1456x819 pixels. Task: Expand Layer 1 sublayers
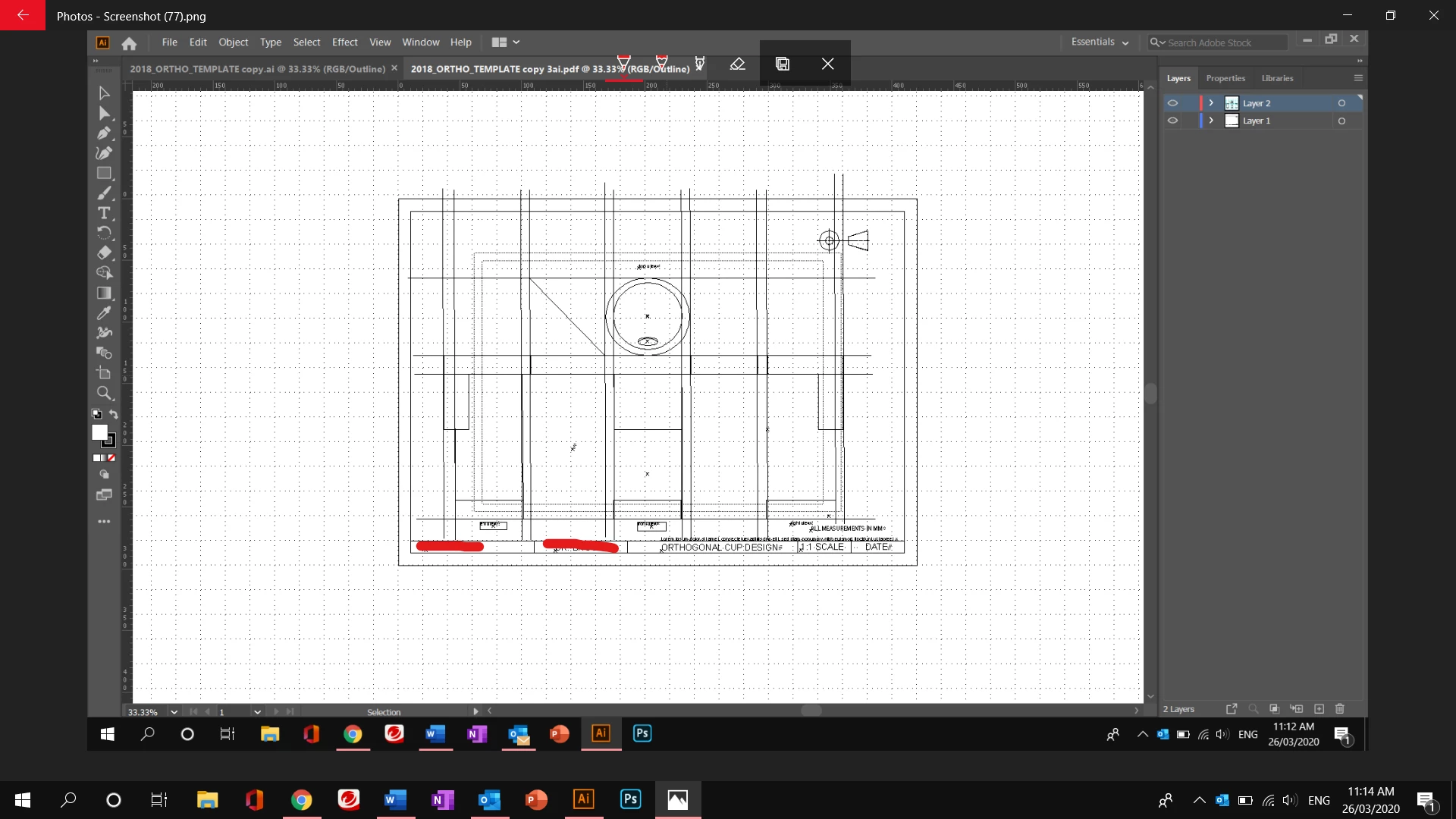(x=1211, y=121)
